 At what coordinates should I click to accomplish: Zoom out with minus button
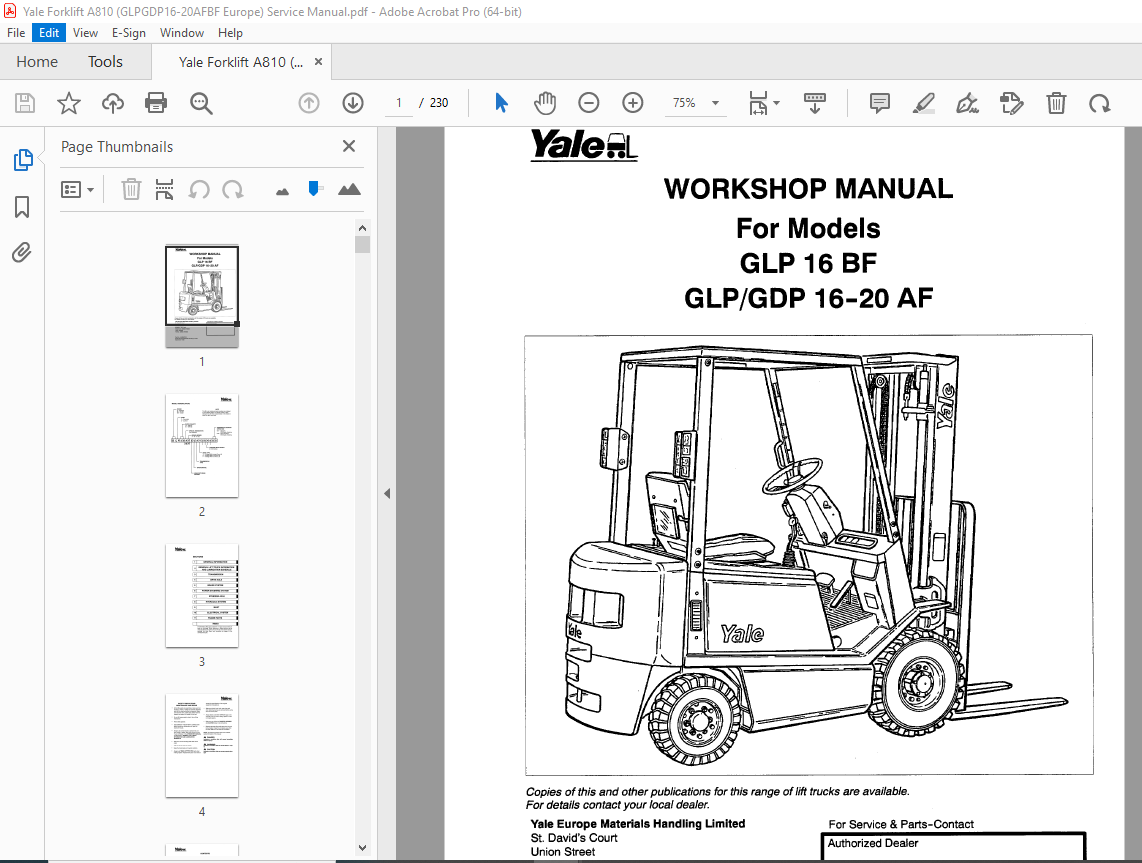tap(588, 103)
